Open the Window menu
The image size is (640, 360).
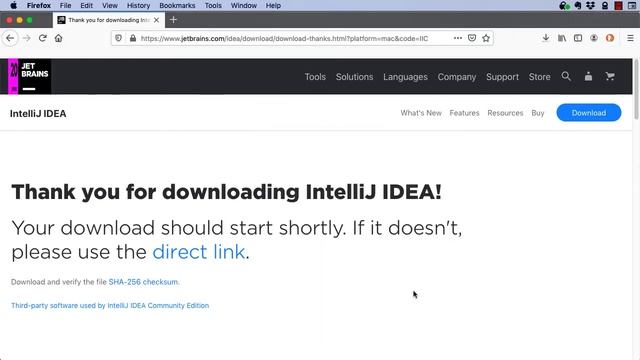244,5
